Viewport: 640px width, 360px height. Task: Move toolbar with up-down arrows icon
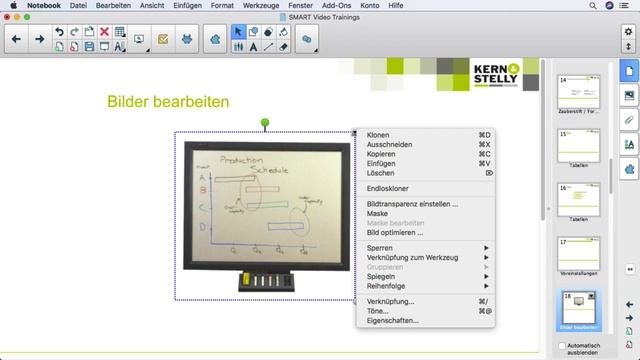pos(629,47)
